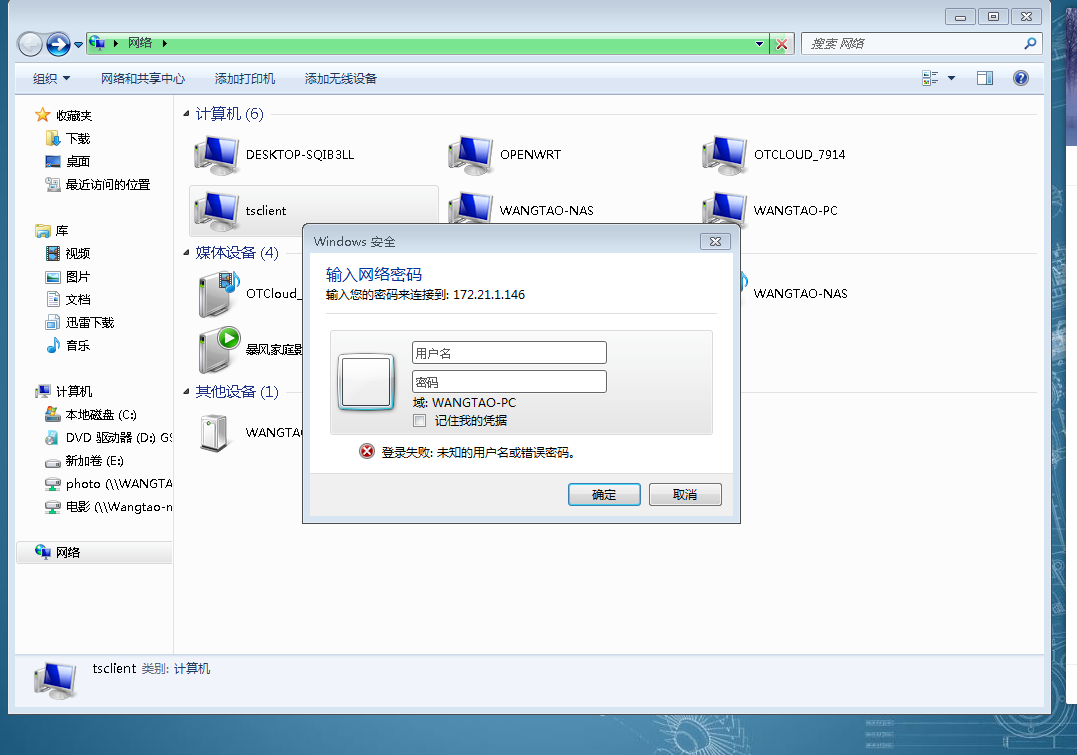
Task: Open the 组织 dropdown menu
Action: 51,78
